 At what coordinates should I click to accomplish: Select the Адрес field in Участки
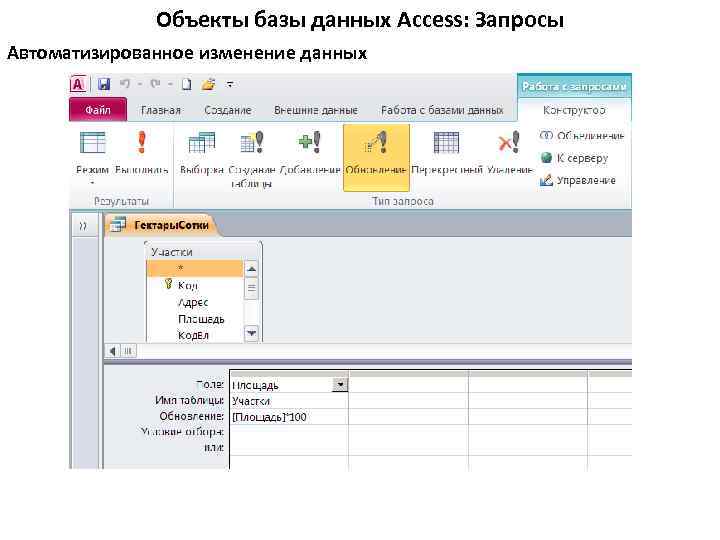[195, 302]
